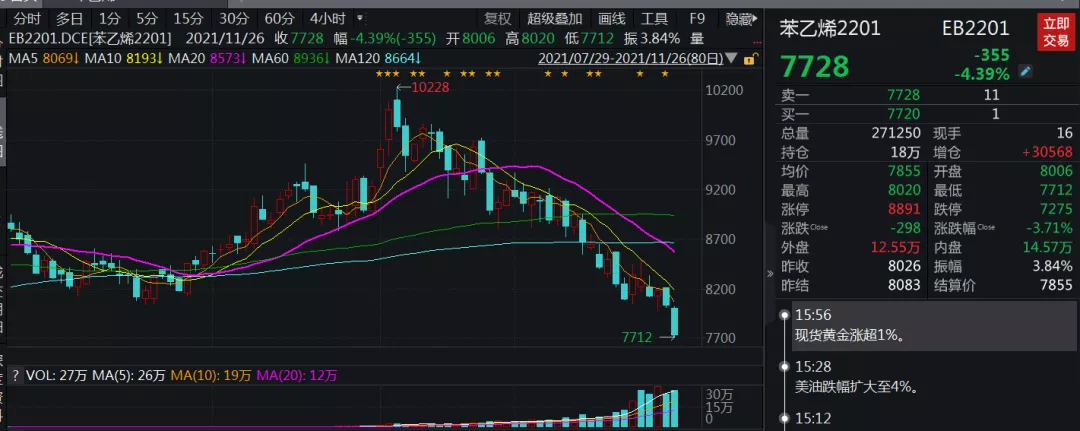Click the MA(10): 19万 volume label

click(211, 376)
